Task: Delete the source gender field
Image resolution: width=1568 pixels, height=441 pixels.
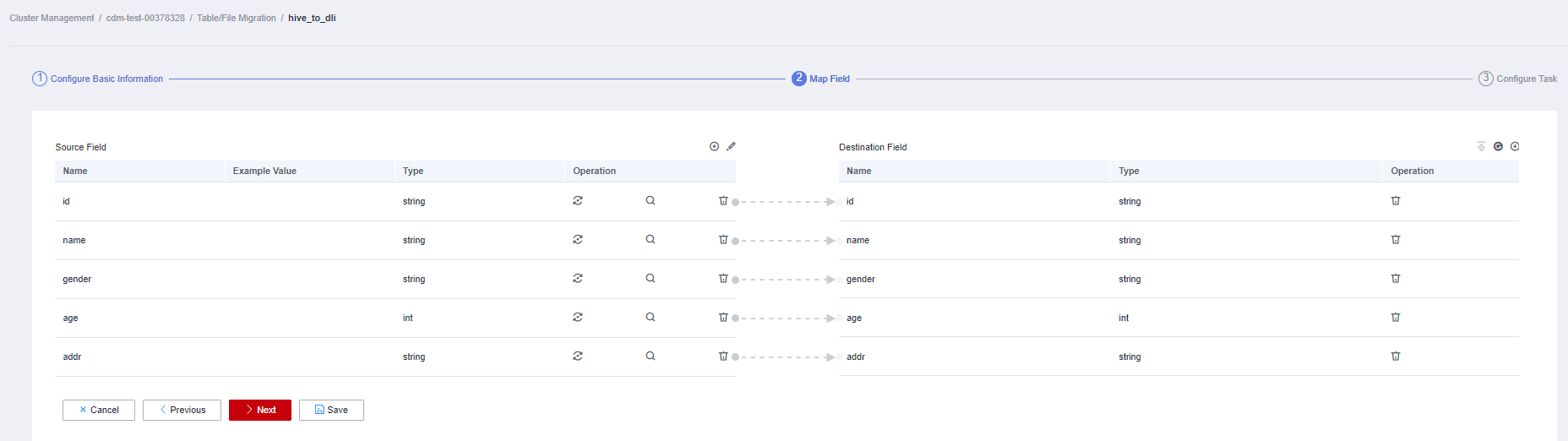Action: point(723,279)
